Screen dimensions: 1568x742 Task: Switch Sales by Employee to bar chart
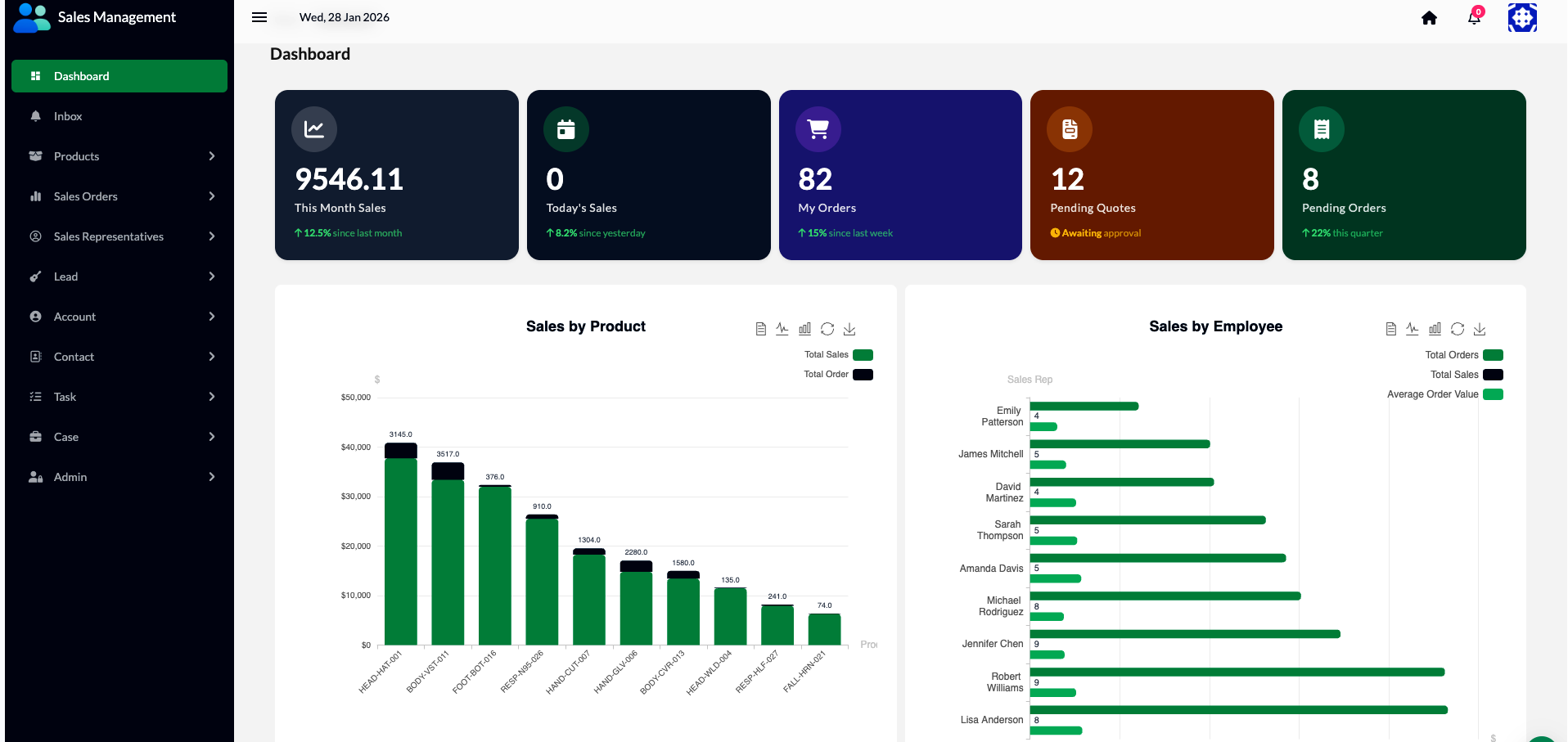coord(1435,329)
